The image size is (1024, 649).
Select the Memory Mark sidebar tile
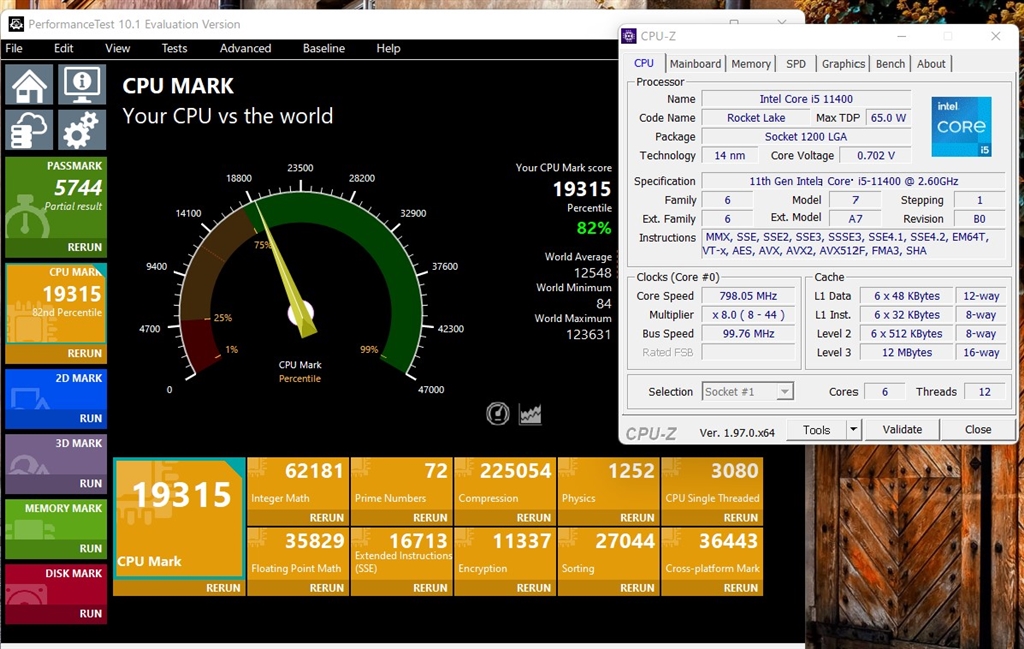[x=56, y=520]
